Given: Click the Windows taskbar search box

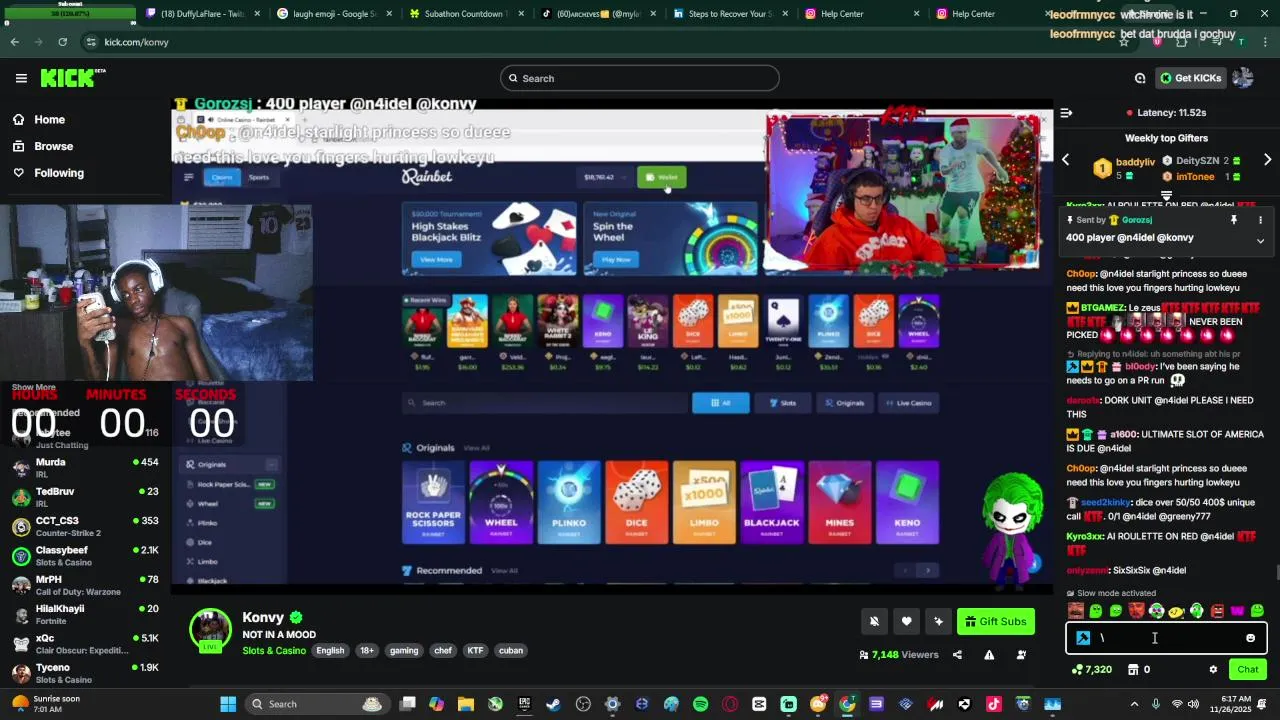Looking at the screenshot, I should coord(317,704).
